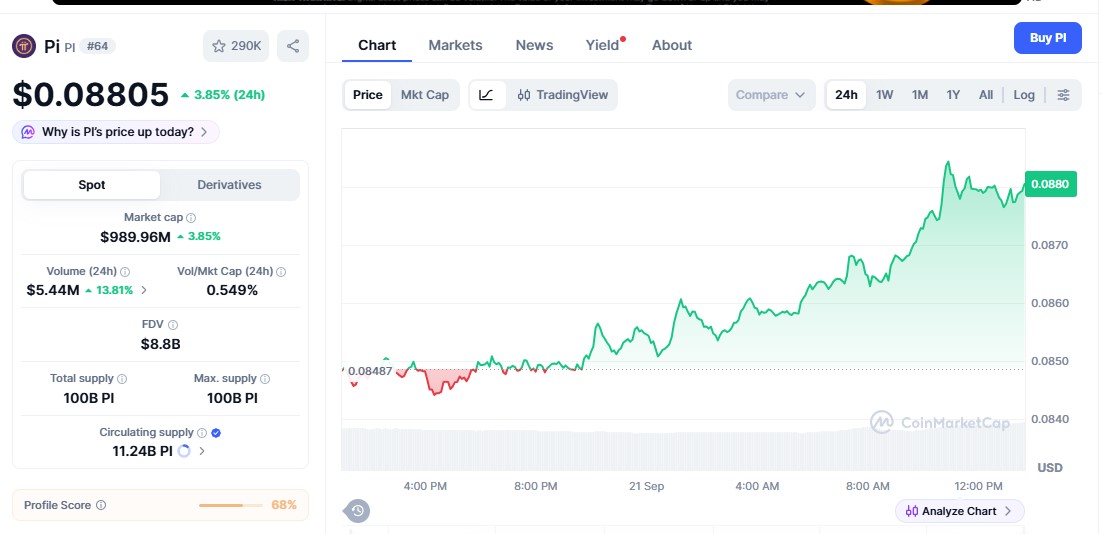Switch to TradingView chart mode
1102x534 pixels.
pos(562,95)
